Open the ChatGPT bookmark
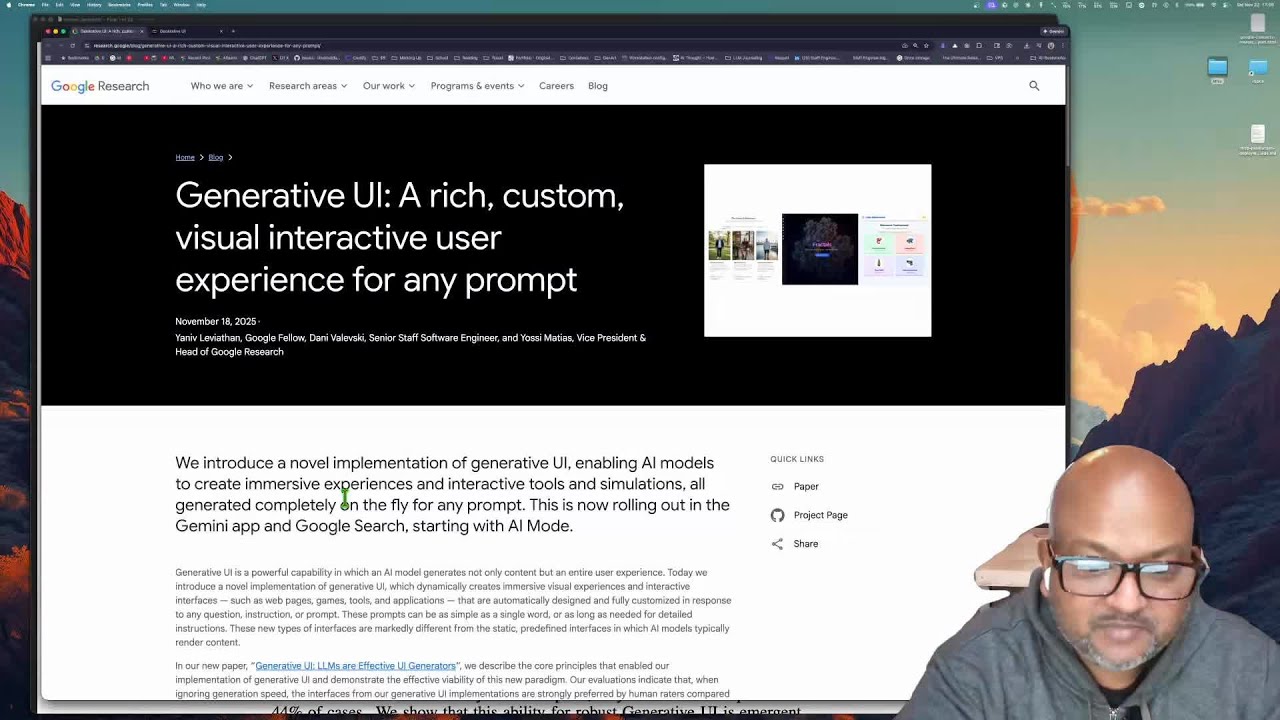This screenshot has width=1280, height=720. coord(255,58)
